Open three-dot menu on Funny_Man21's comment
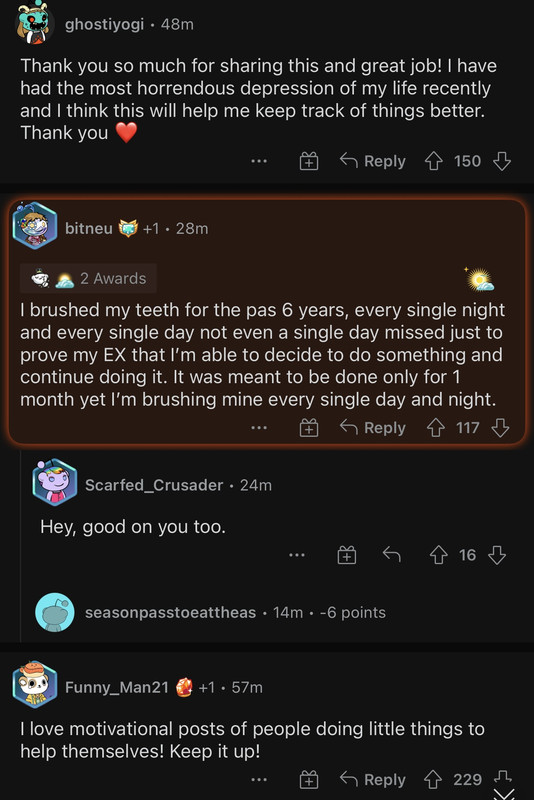The image size is (534, 800). click(x=259, y=780)
